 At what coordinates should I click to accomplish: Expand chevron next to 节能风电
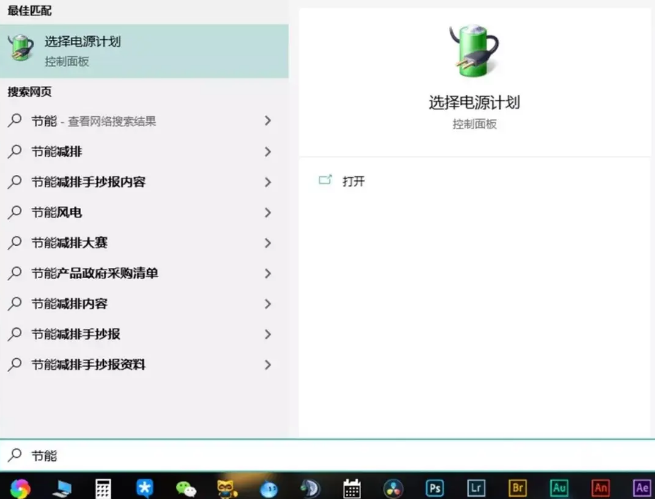coord(268,212)
